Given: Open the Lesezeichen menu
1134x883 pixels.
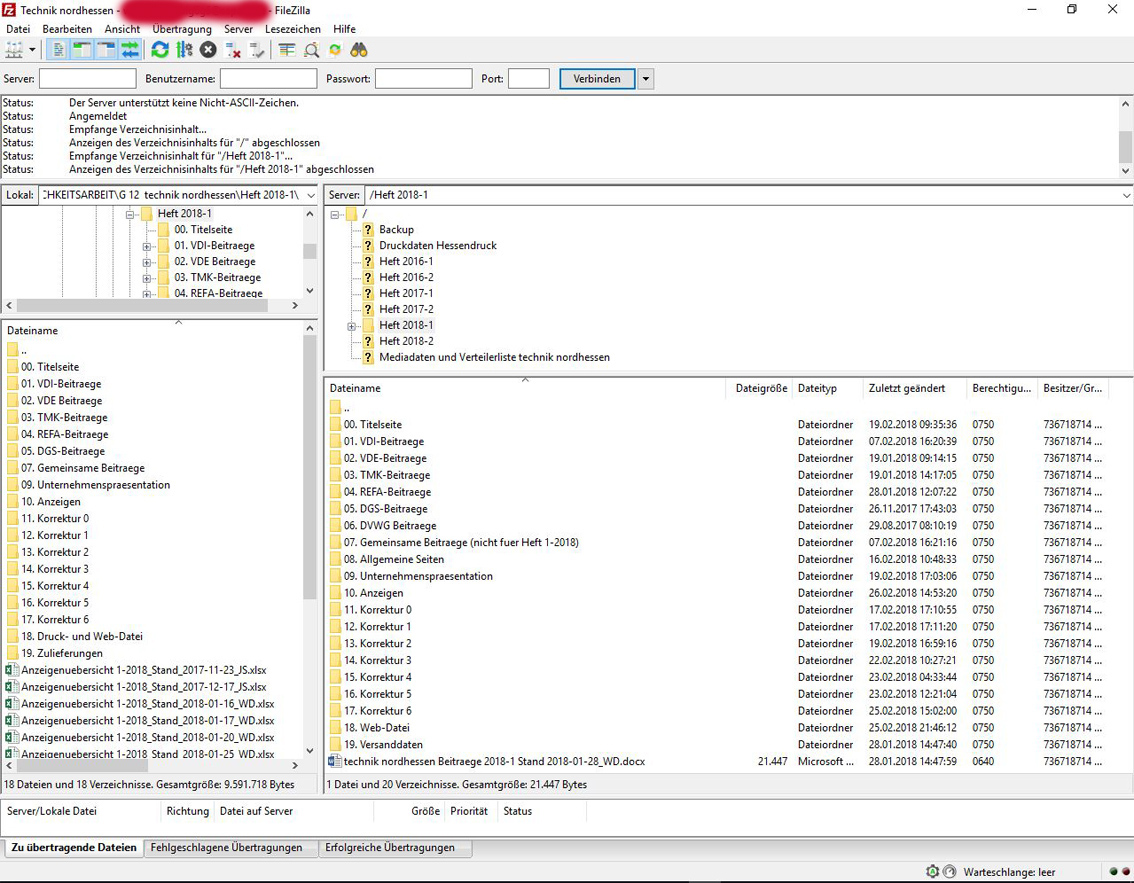Looking at the screenshot, I should (x=293, y=29).
